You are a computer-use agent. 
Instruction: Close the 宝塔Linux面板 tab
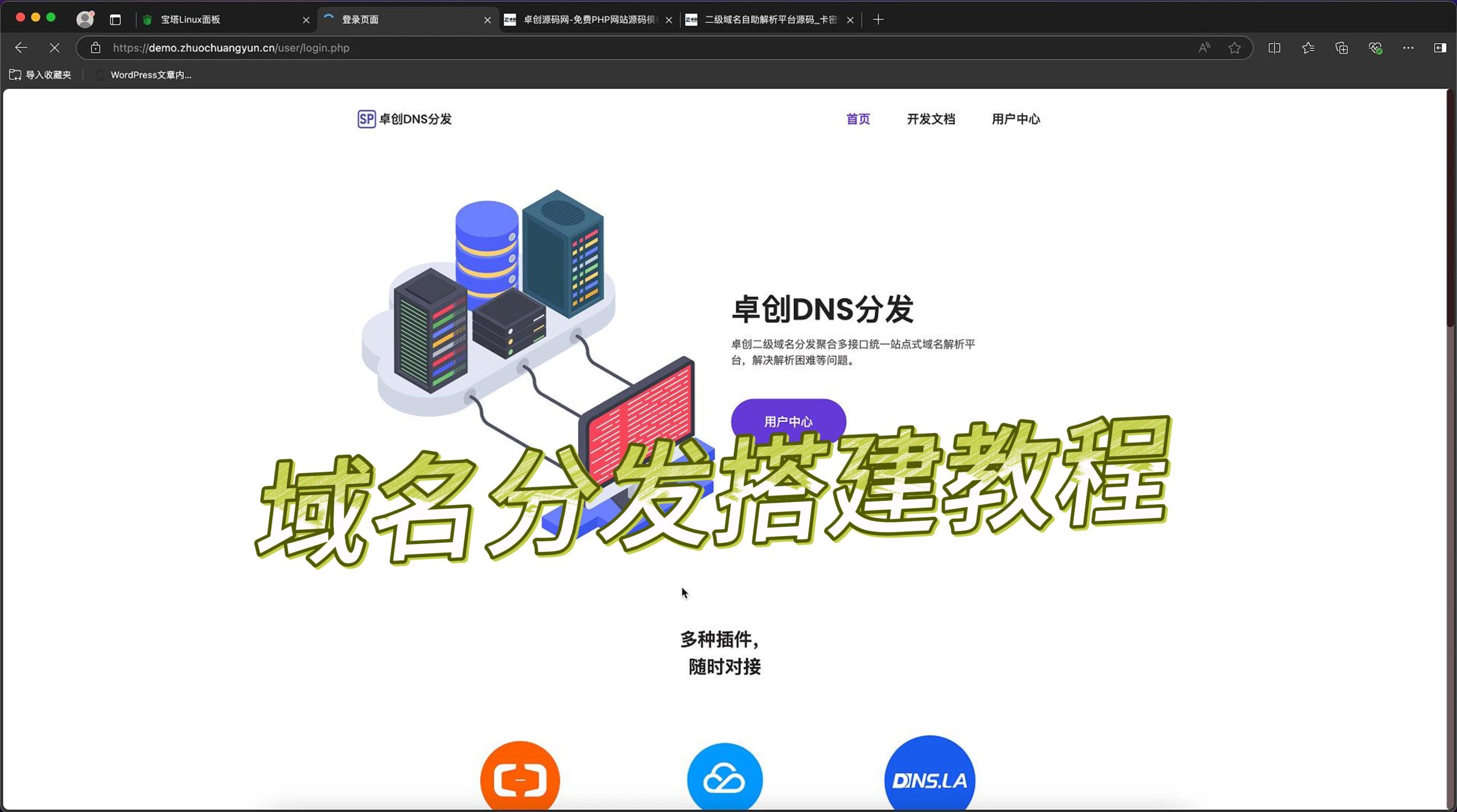click(x=306, y=20)
